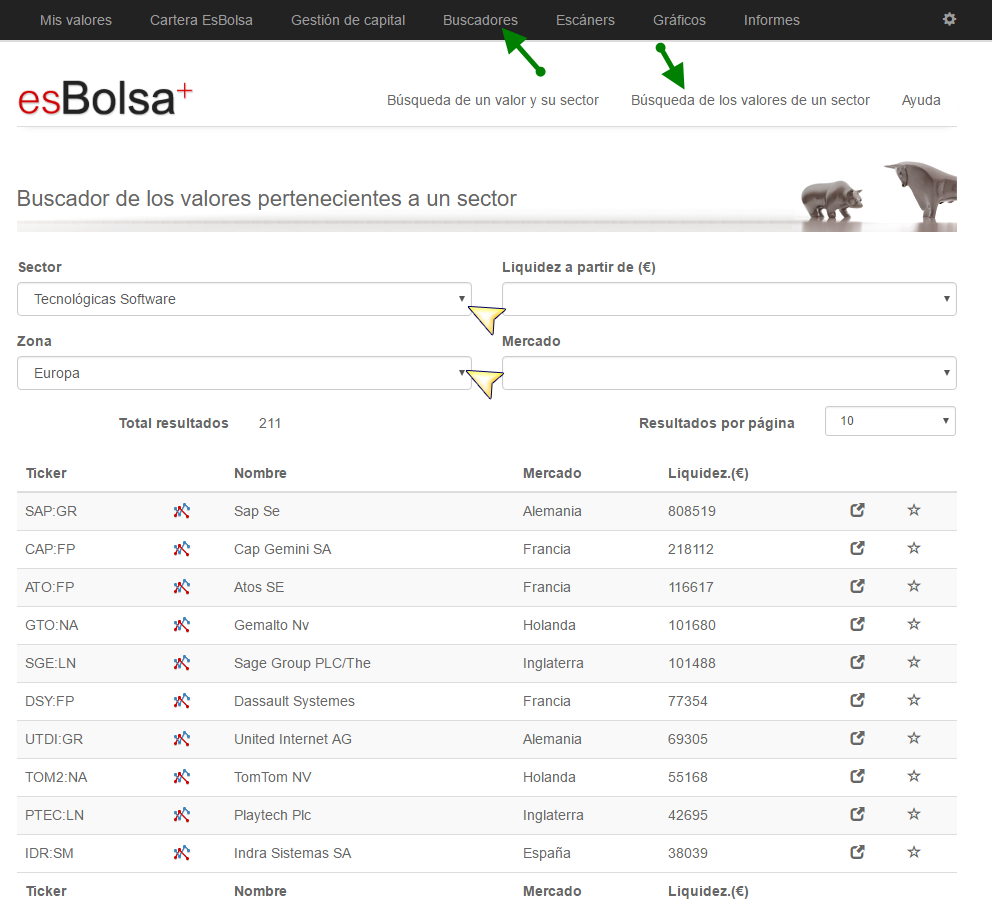Click the esBolsa+ logo

coord(105,98)
